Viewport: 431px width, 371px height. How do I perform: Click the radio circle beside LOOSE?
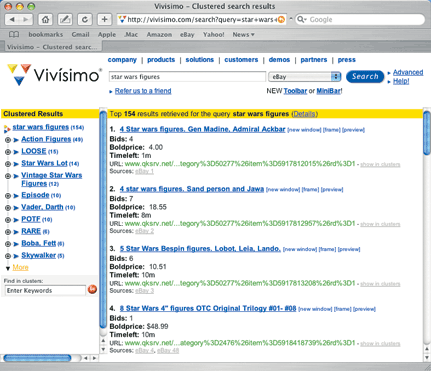point(8,152)
